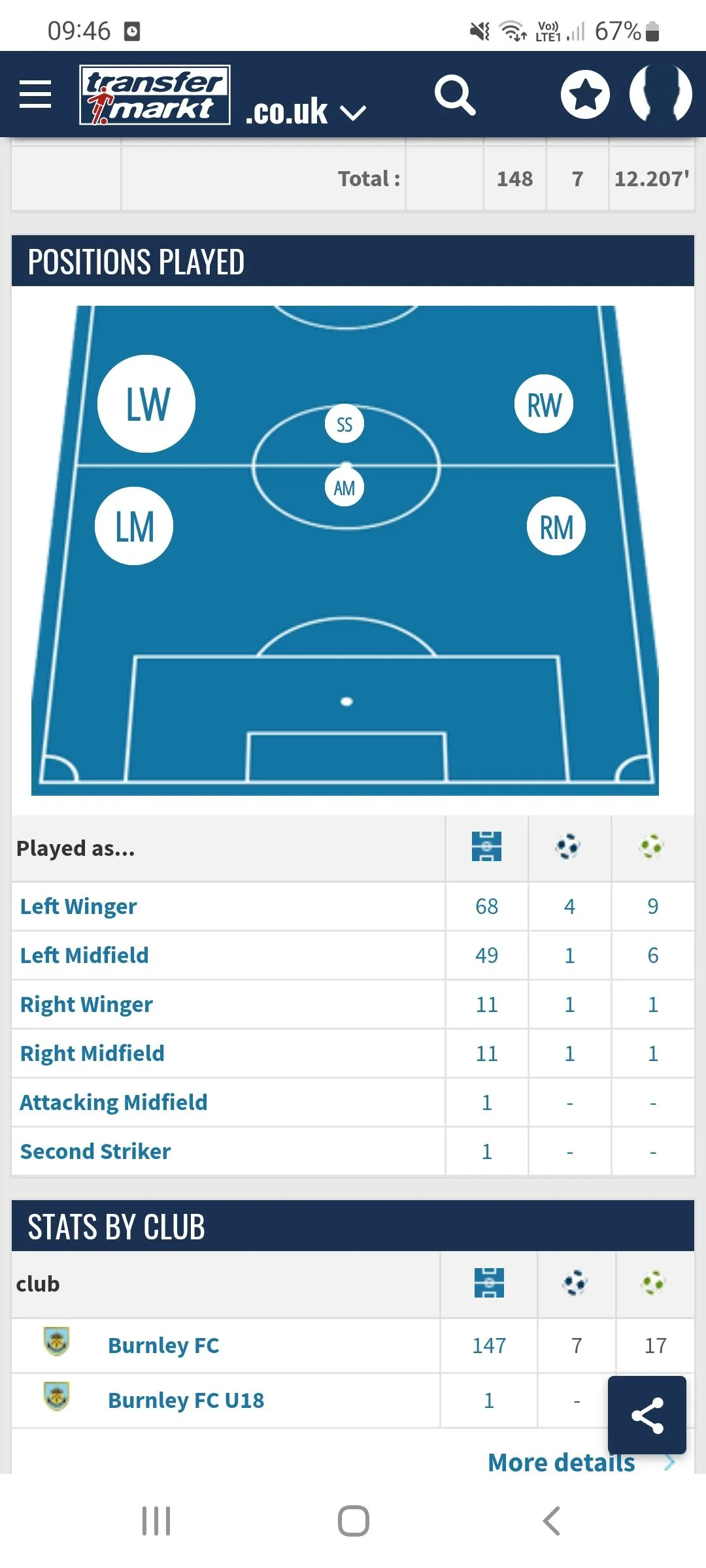Screen dimensions: 706x1568
Task: Open the Left Midfield position link
Action: coord(84,955)
